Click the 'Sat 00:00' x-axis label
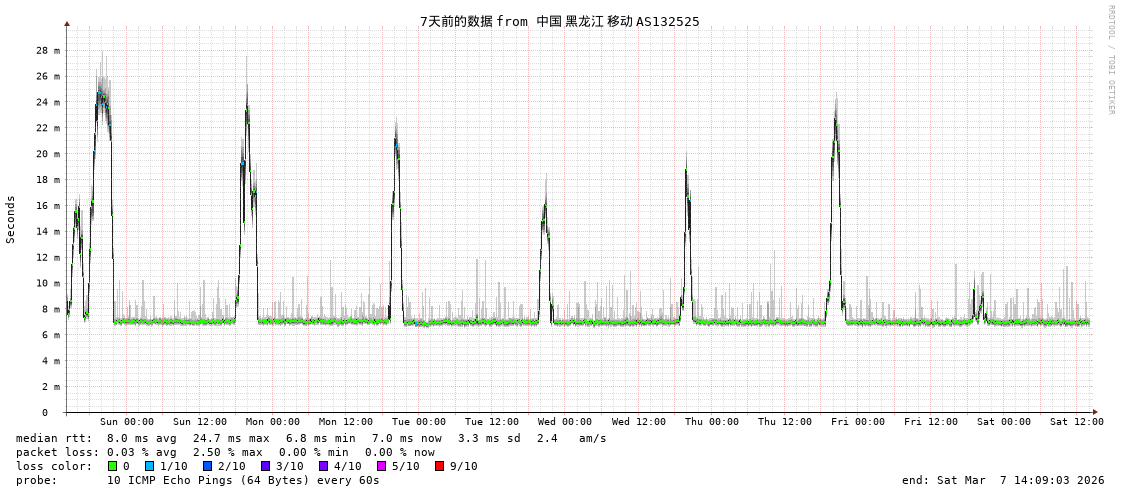Image resolution: width=1121 pixels, height=494 pixels. pos(1004,422)
